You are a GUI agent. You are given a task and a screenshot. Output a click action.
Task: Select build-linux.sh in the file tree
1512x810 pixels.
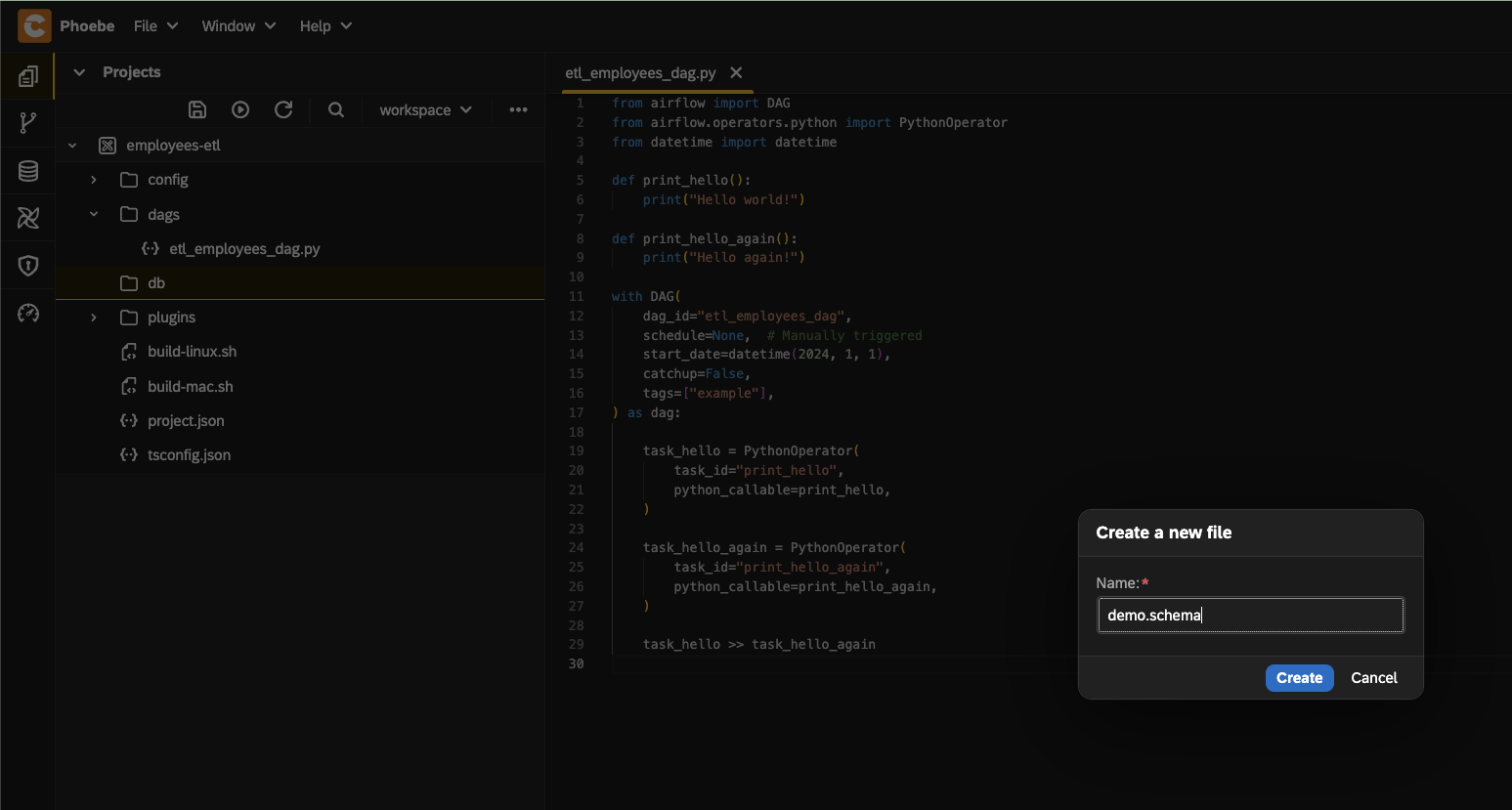193,352
